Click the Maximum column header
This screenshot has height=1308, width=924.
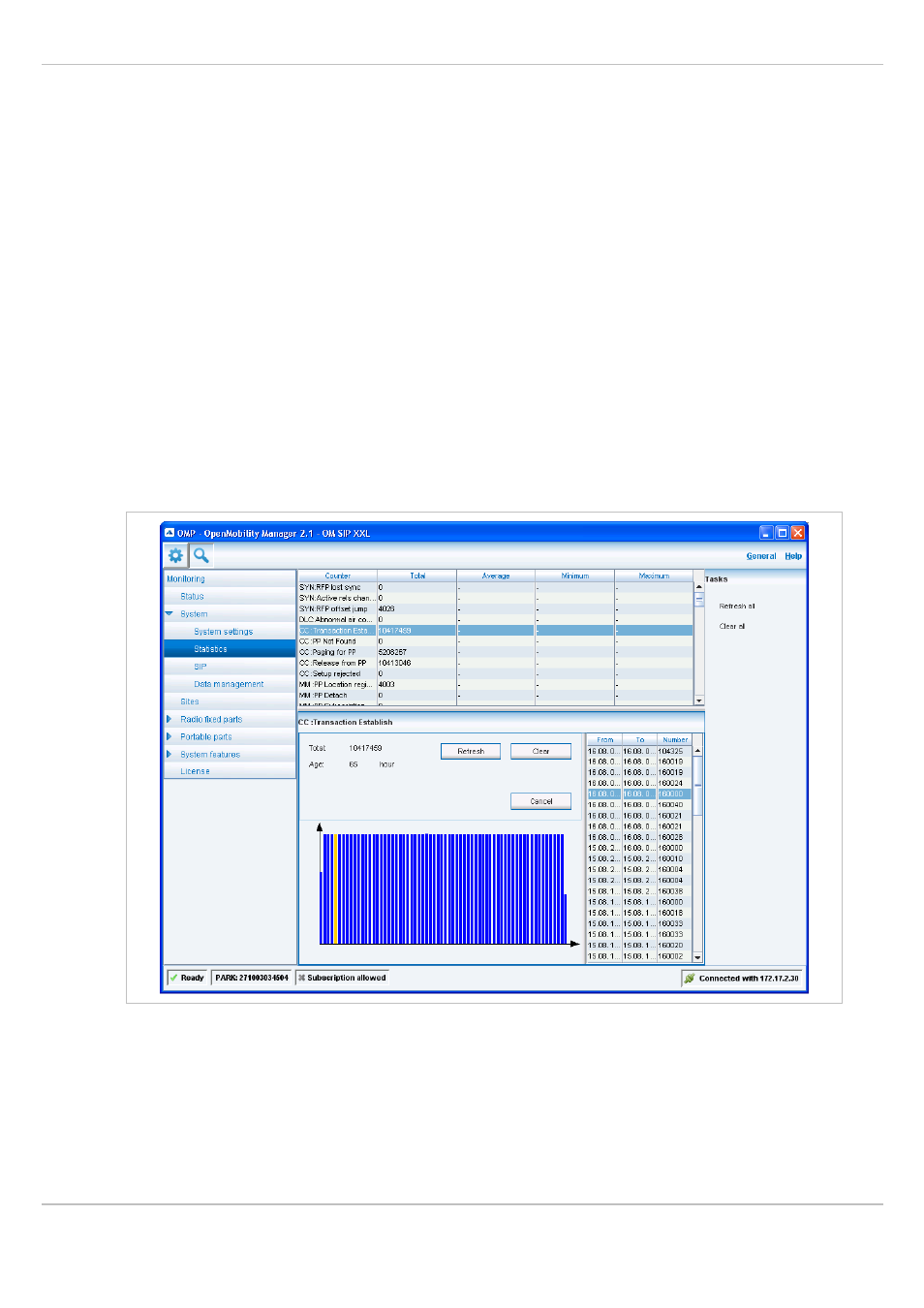654,576
